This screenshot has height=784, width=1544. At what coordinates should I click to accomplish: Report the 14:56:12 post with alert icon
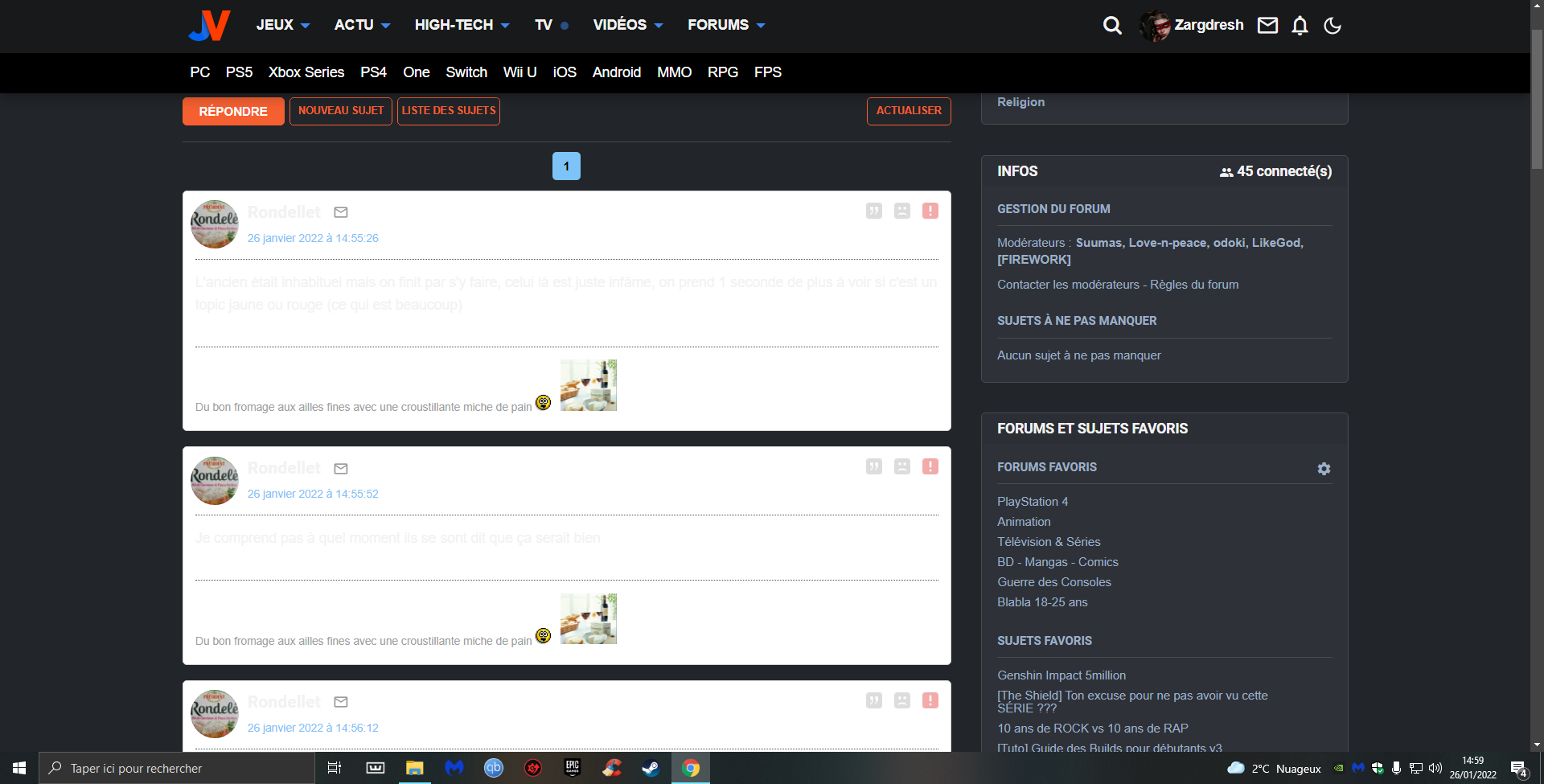[930, 700]
